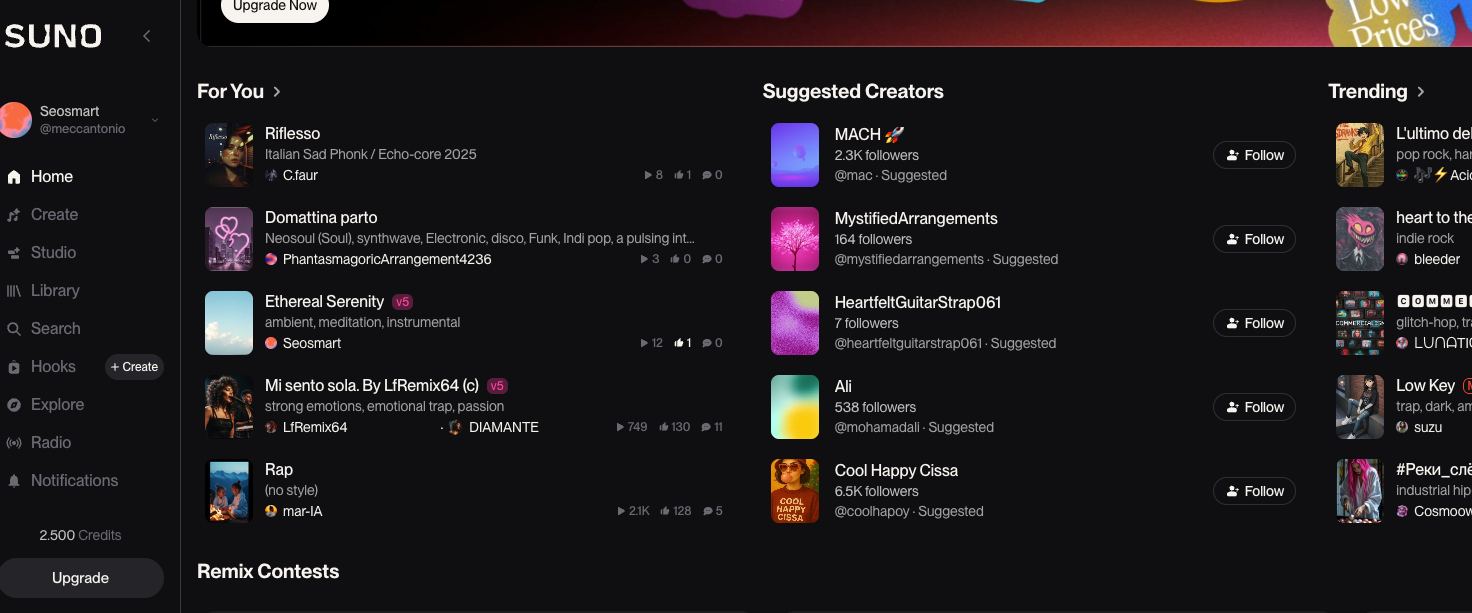Viewport: 1472px width, 613px height.
Task: Open the LfRemix64 artist link
Action: coord(315,427)
